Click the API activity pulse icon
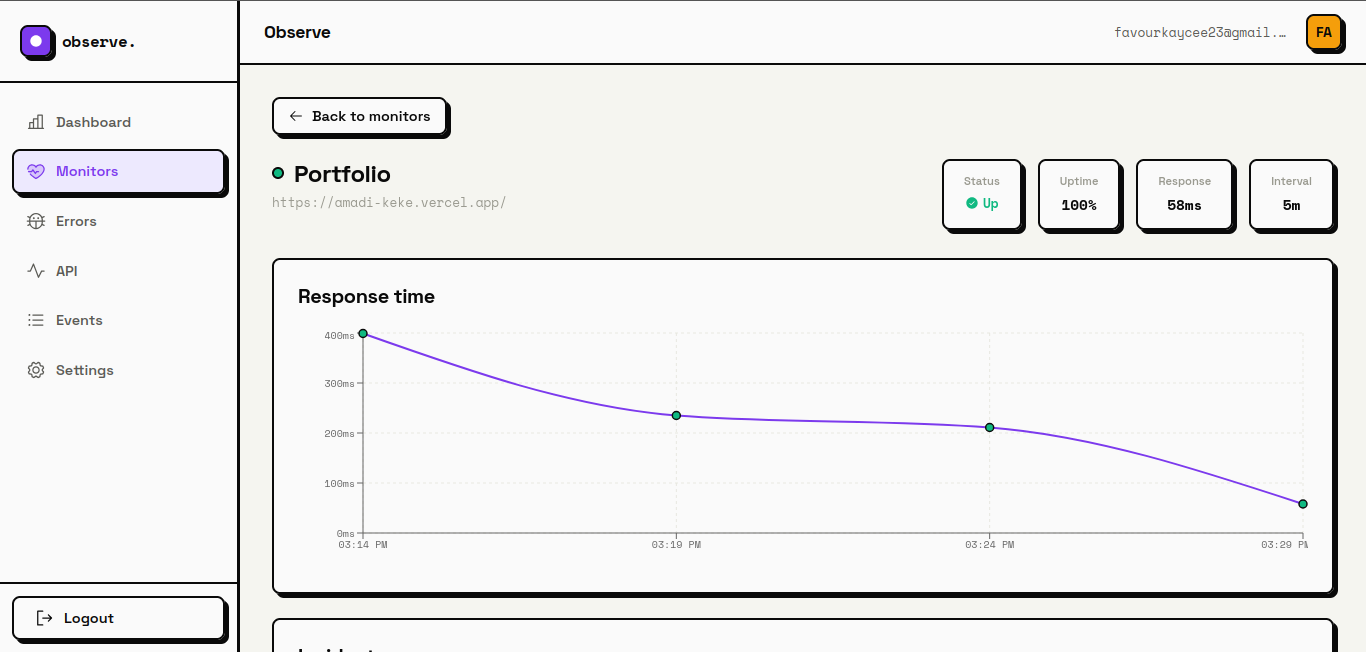The width and height of the screenshot is (1366, 652). click(x=36, y=271)
